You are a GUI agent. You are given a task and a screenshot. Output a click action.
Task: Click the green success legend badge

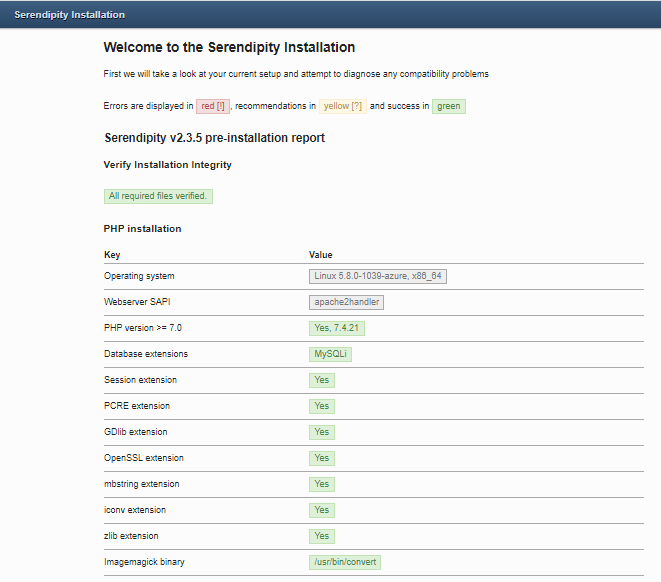(x=448, y=106)
